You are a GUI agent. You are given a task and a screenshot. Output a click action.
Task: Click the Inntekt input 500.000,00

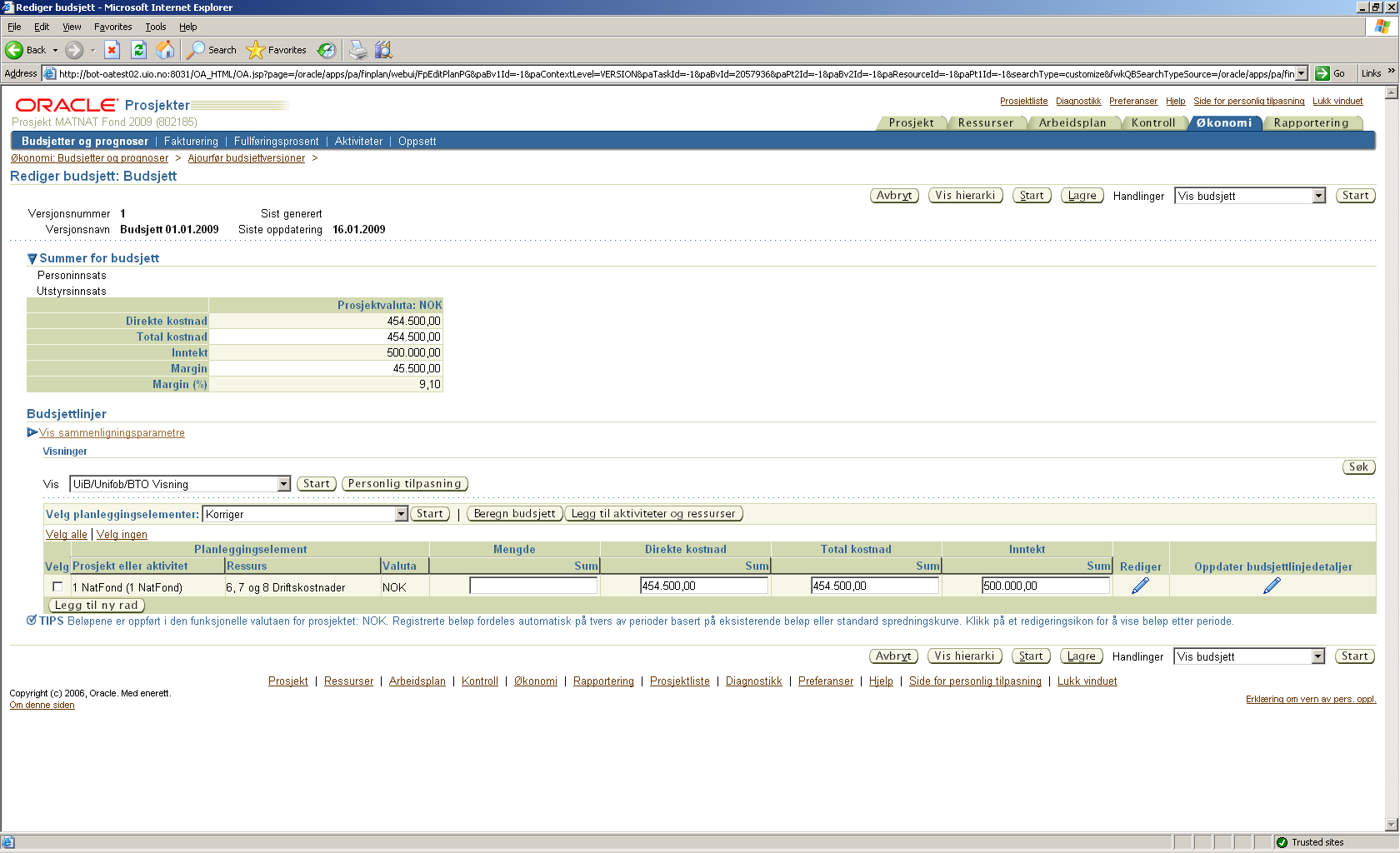point(1046,586)
